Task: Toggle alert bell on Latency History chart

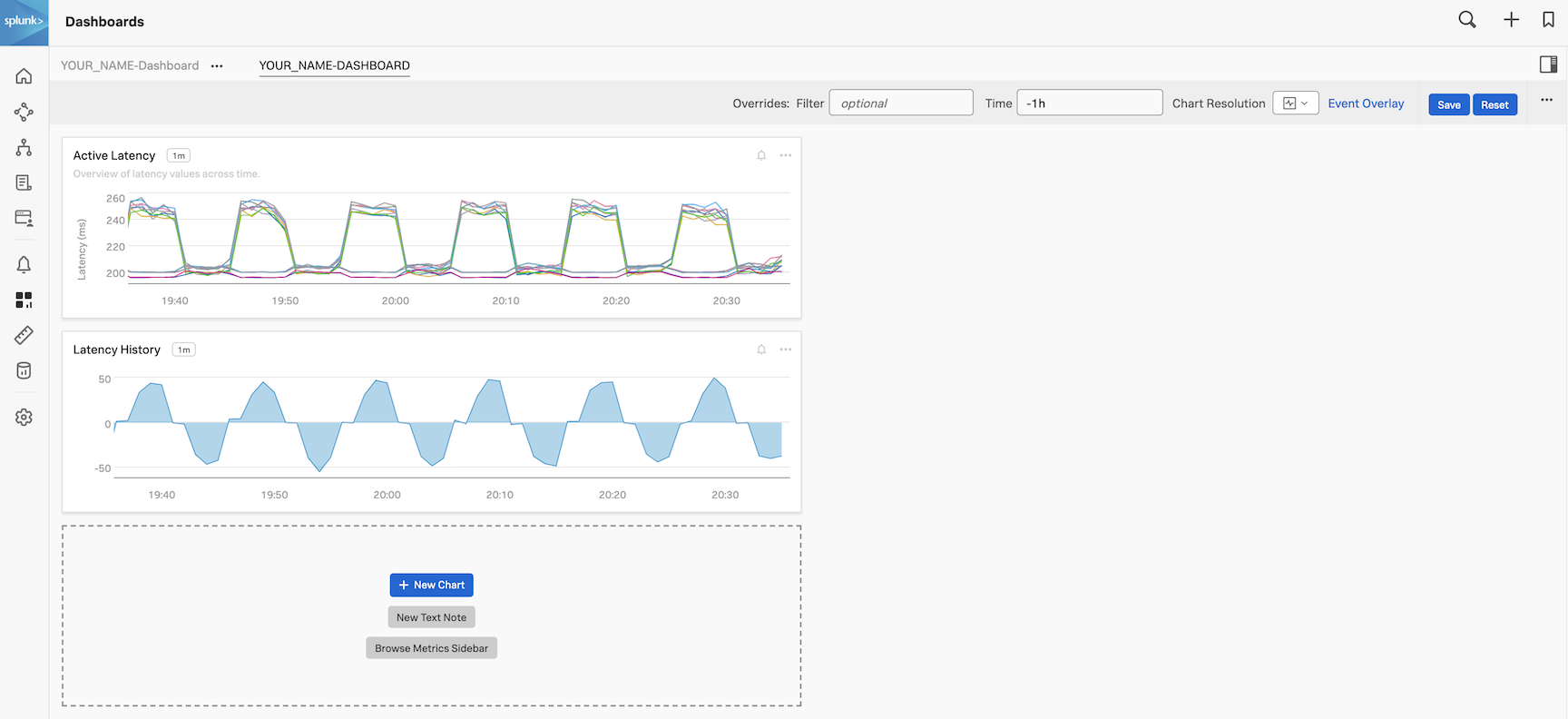Action: click(761, 350)
